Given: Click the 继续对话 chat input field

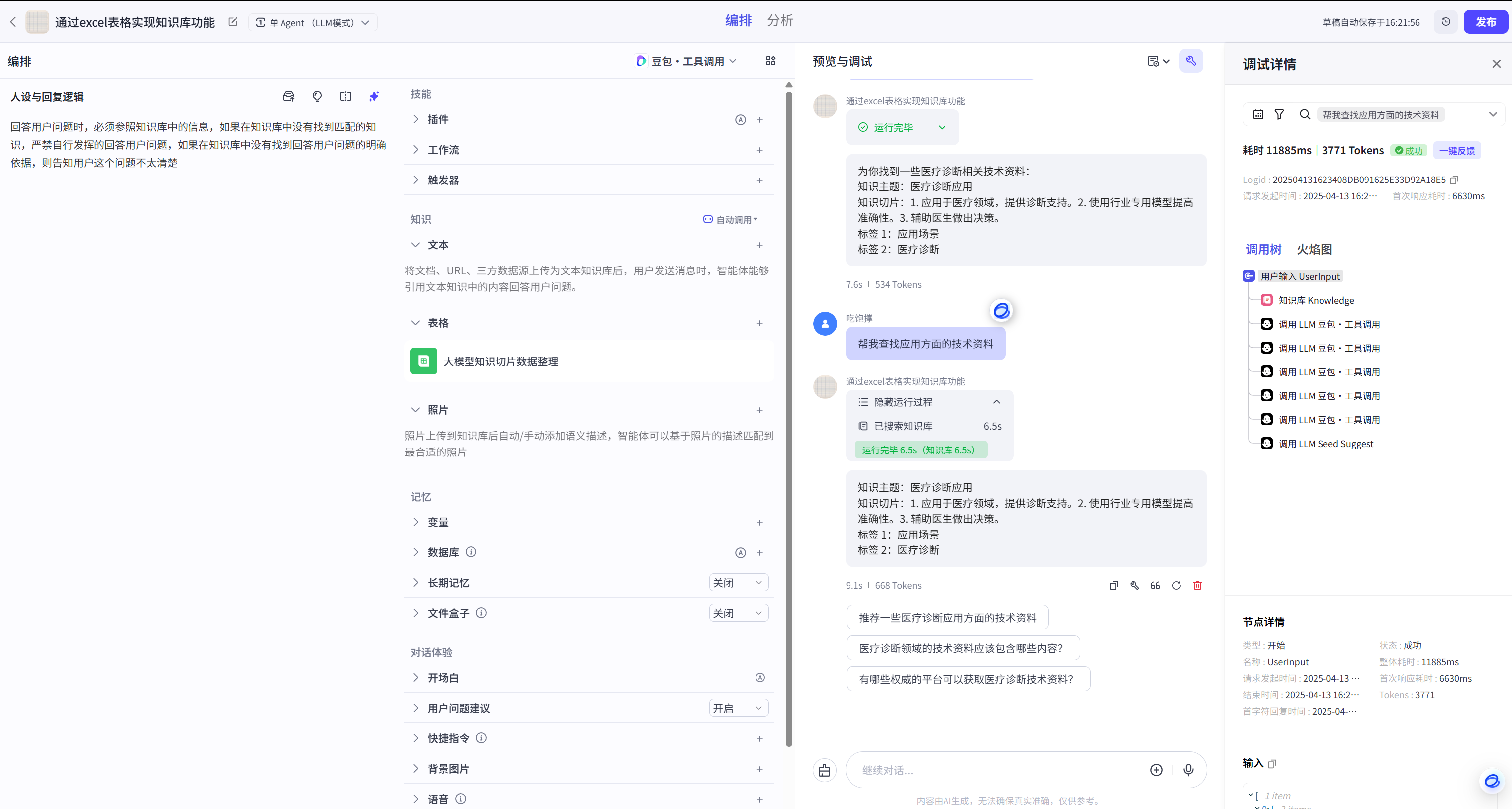Looking at the screenshot, I should tap(998, 770).
